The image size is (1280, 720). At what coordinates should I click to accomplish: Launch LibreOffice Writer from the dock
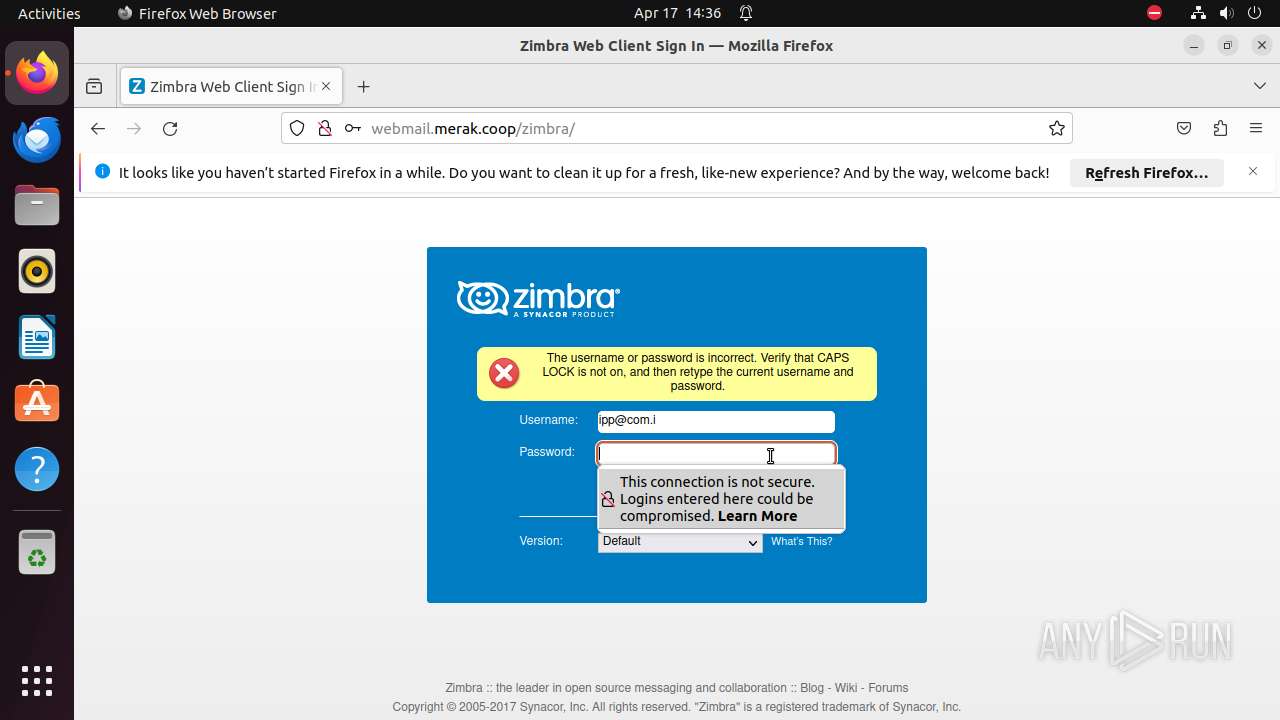37,337
